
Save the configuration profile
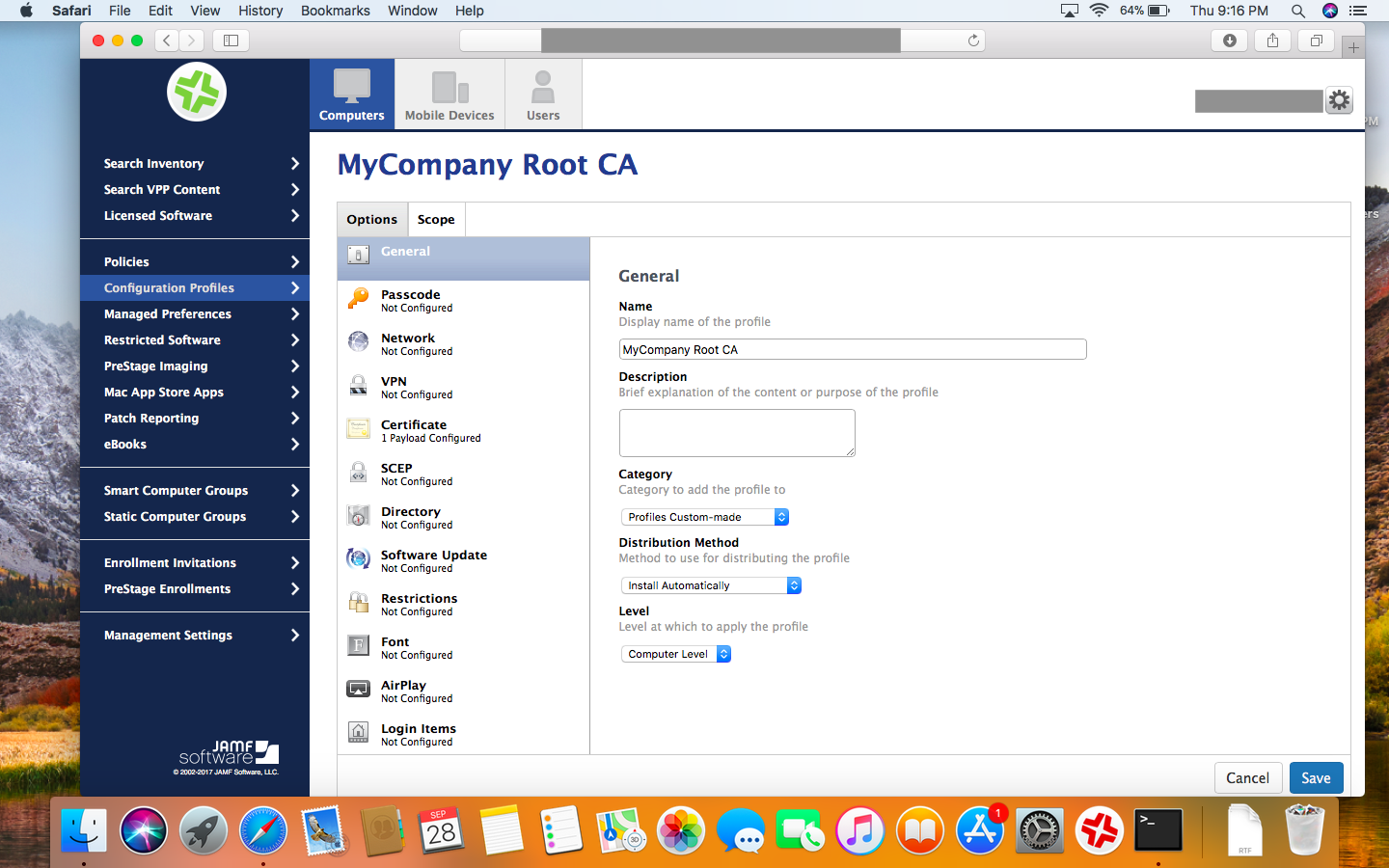pos(1316,778)
